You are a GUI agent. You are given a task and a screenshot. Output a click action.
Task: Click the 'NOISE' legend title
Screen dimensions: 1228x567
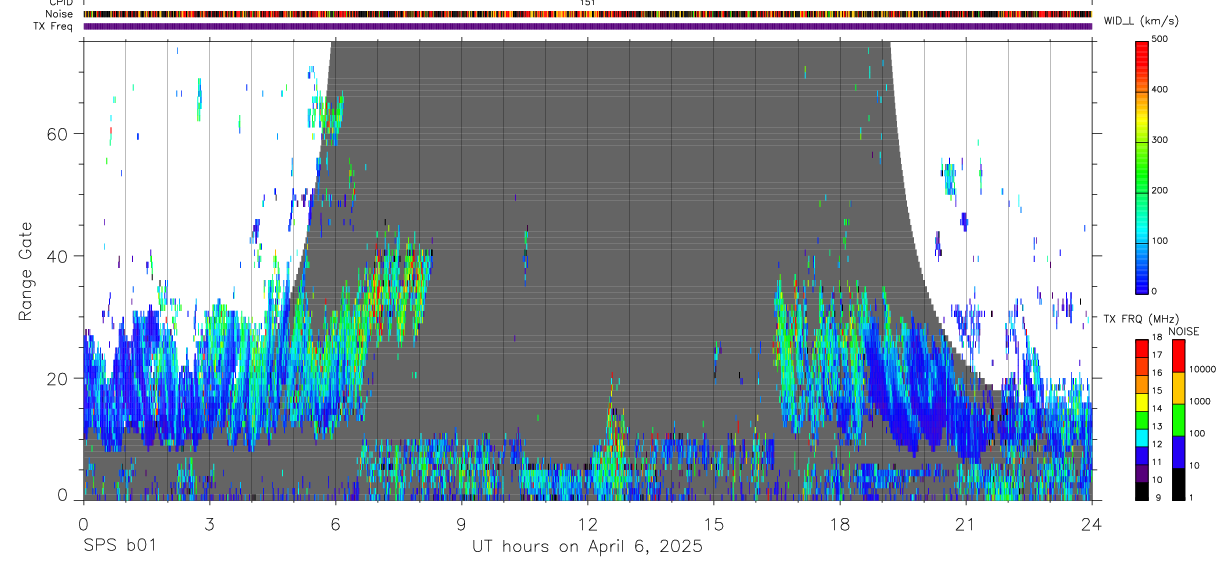1184,331
